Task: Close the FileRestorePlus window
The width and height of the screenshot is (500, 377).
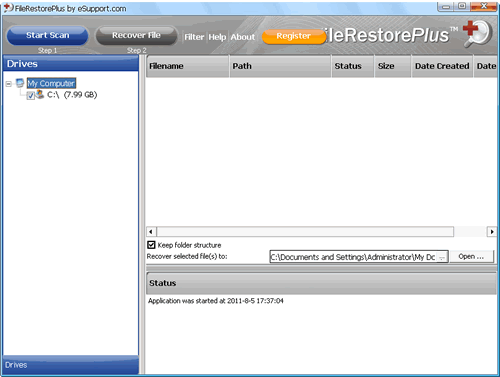Action: click(484, 6)
